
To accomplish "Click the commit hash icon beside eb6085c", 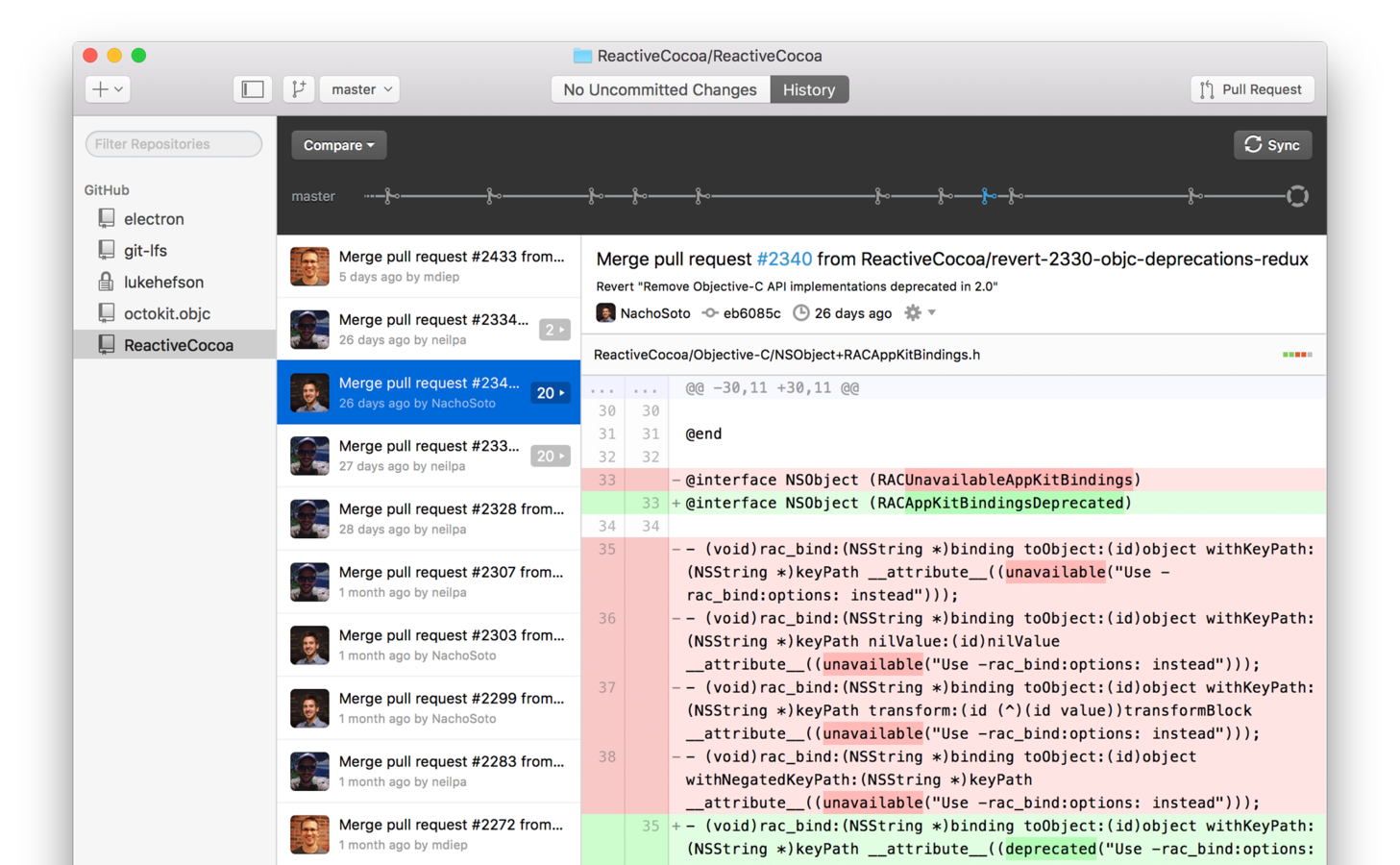I will 710,313.
